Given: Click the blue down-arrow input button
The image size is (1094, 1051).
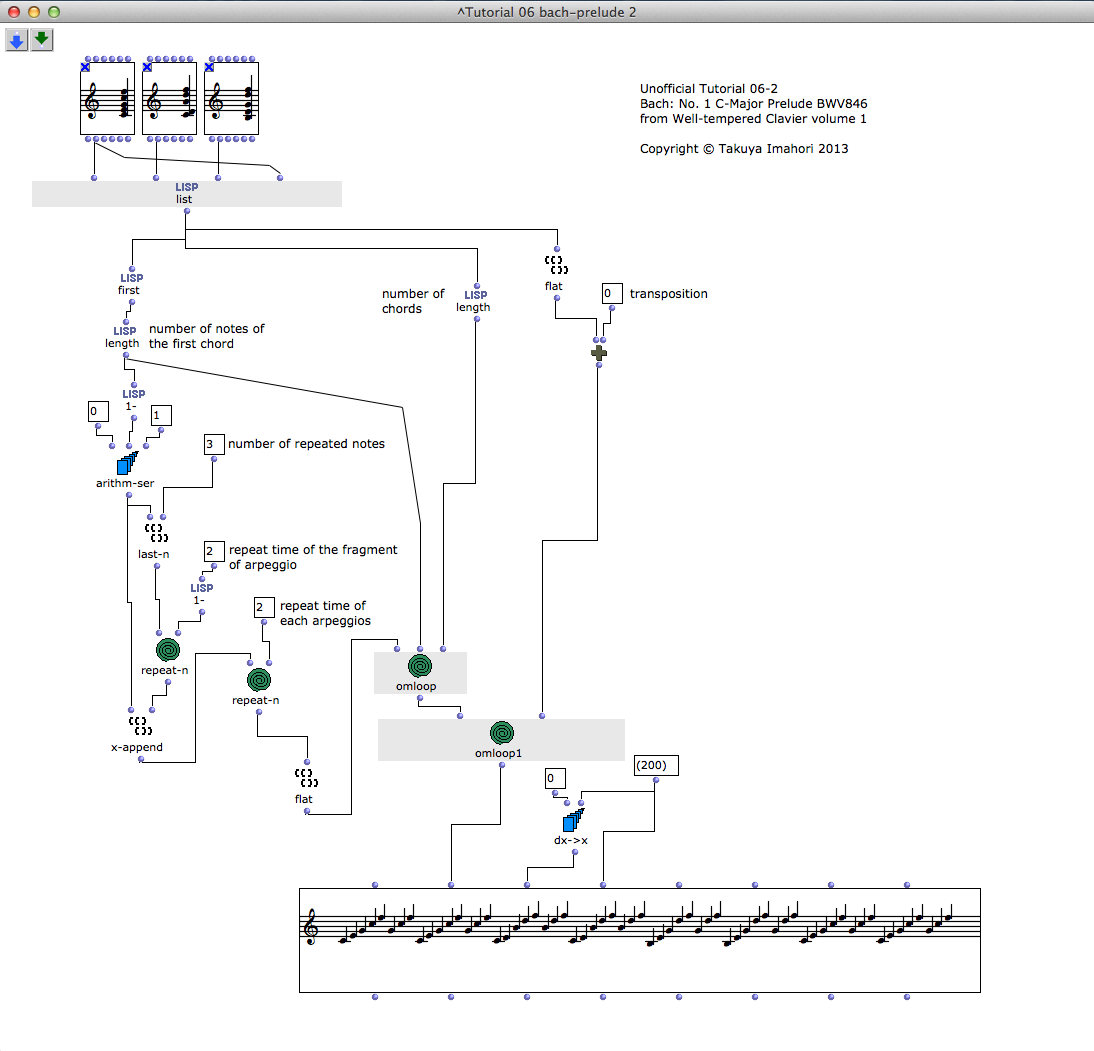Looking at the screenshot, I should click(16, 40).
